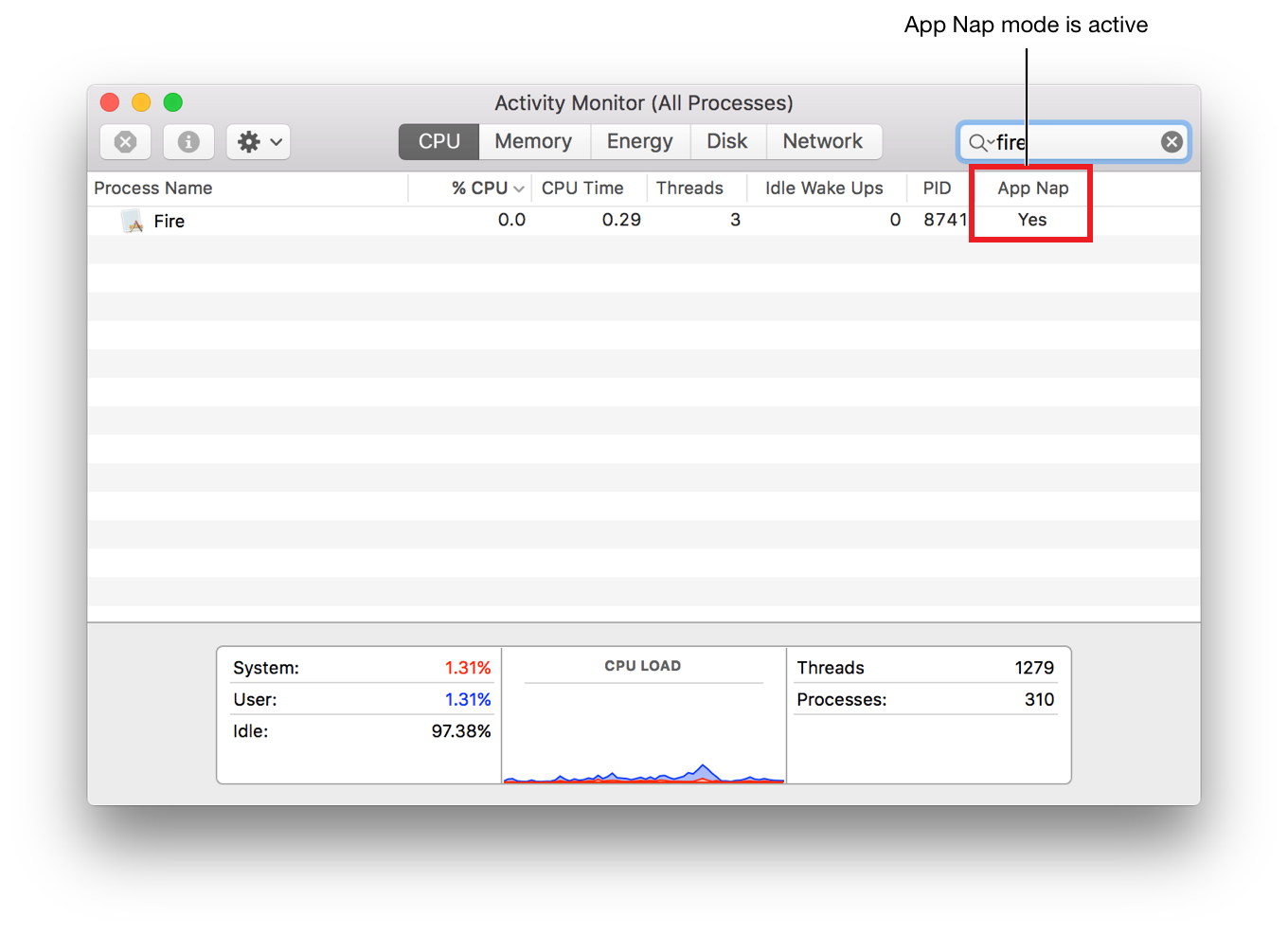The height and width of the screenshot is (934, 1288).
Task: Switch to the Memory tab
Action: (x=533, y=141)
